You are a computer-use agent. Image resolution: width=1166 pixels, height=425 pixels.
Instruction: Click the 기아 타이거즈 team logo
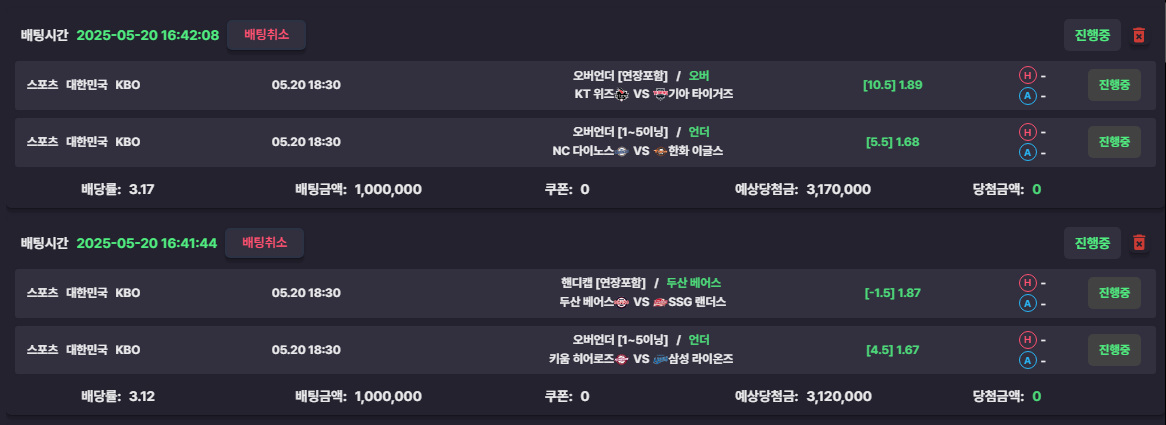tap(661, 94)
